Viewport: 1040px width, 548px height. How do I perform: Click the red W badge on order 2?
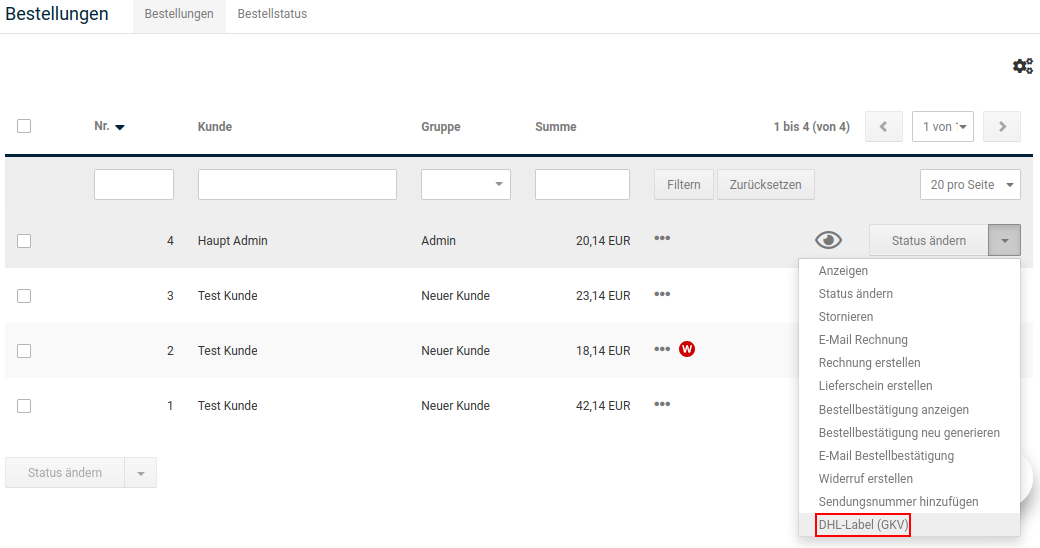687,349
